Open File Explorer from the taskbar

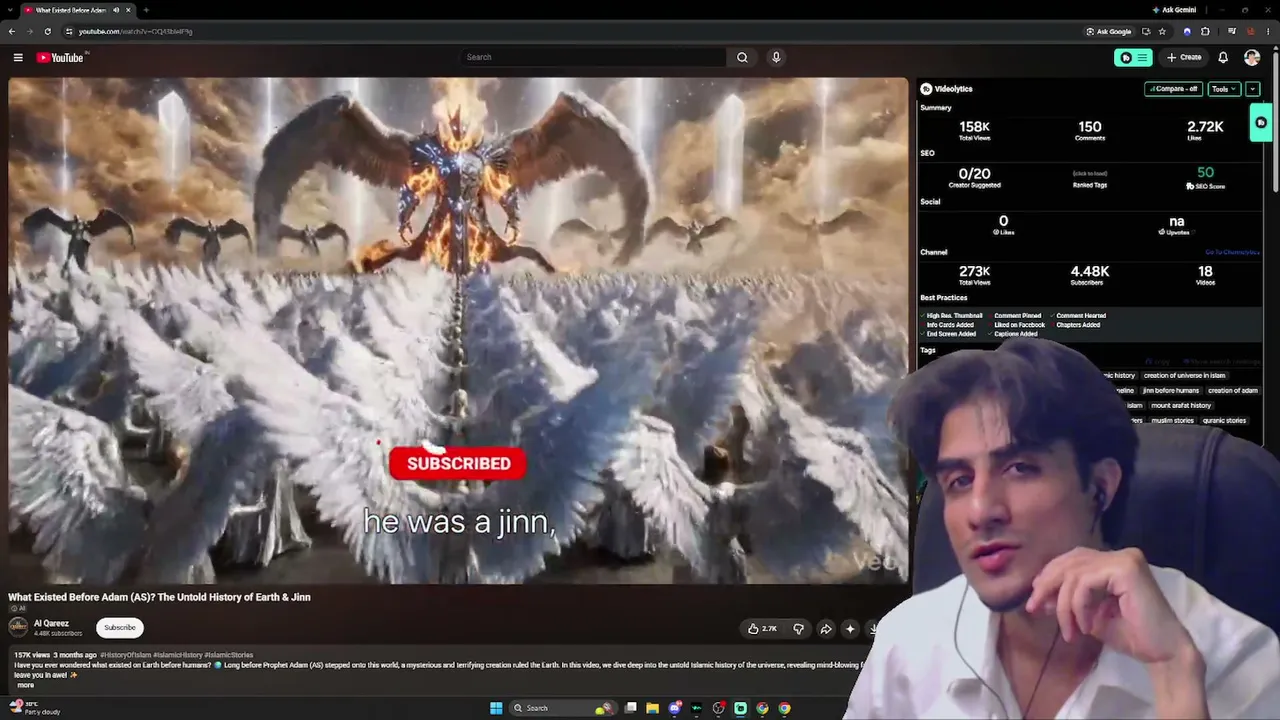click(653, 708)
